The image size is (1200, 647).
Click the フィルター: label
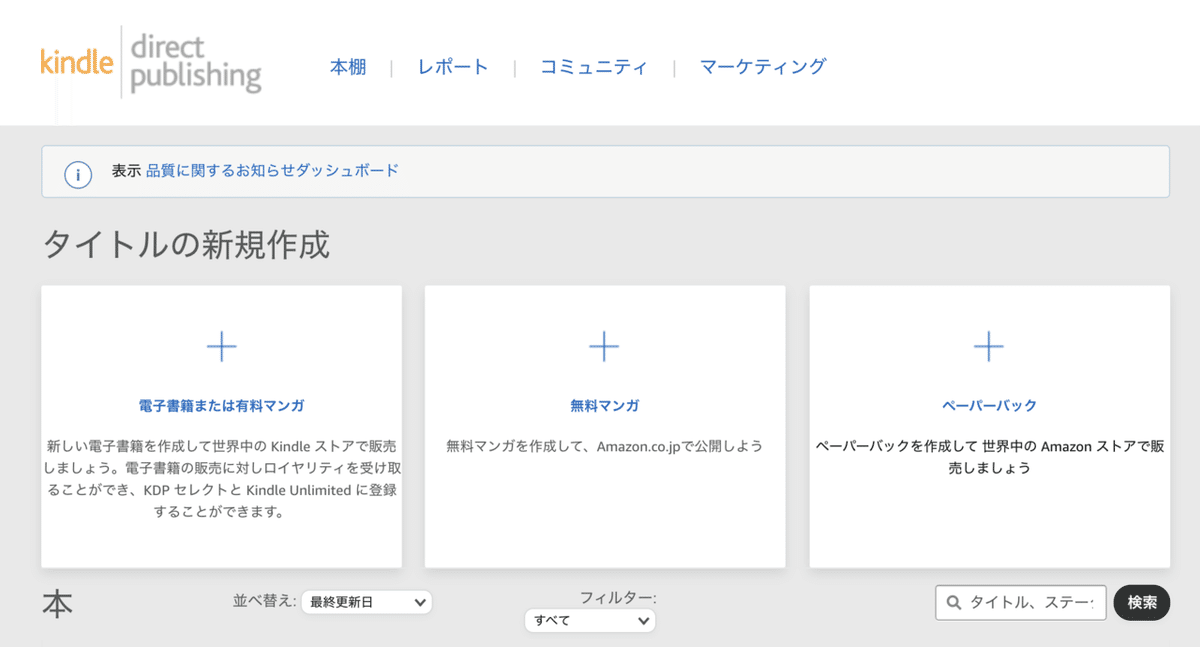[x=618, y=598]
